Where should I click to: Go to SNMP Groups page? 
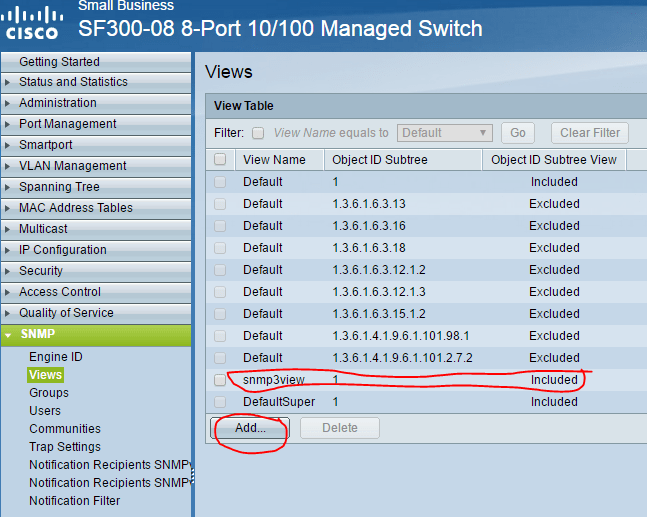[x=49, y=393]
